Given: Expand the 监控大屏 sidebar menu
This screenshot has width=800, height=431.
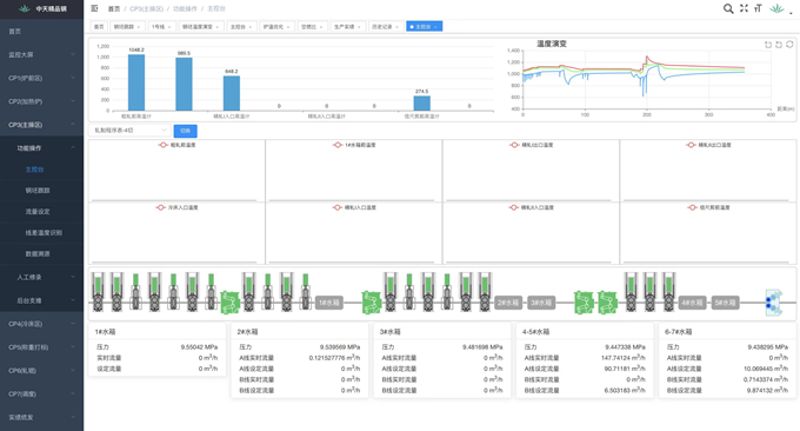Looking at the screenshot, I should 42,55.
